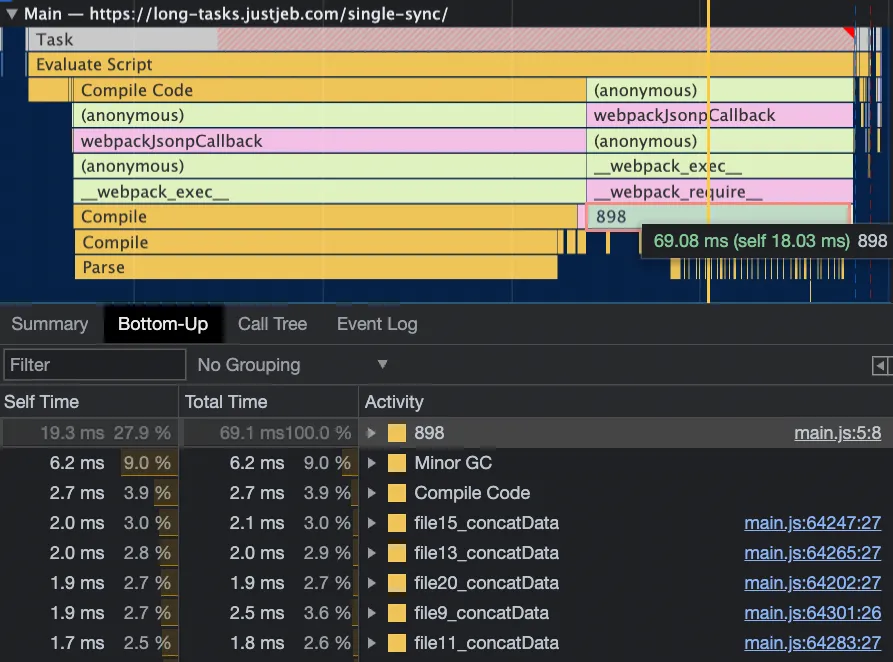
Task: Expand the 898 activity row
Action: click(x=371, y=433)
